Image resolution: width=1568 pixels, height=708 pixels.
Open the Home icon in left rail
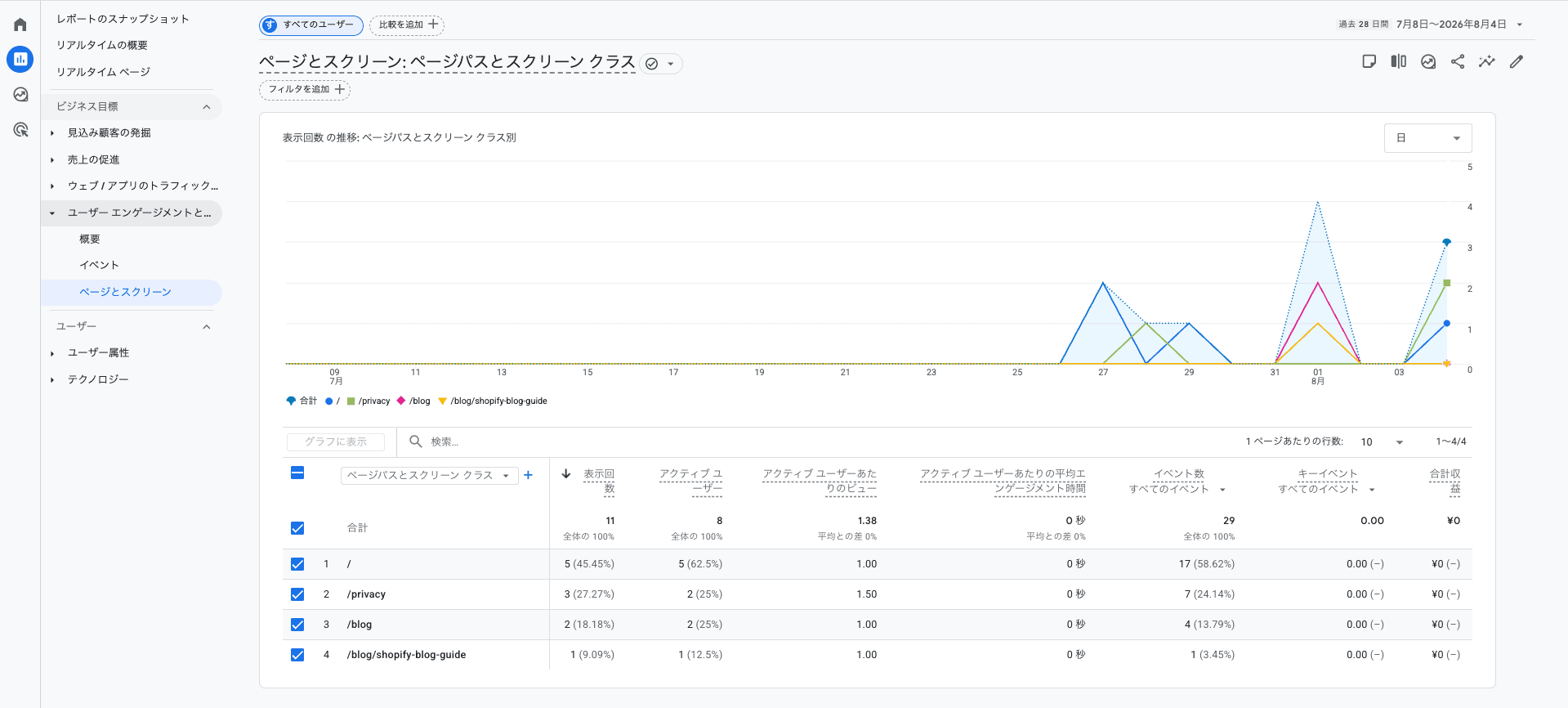20,25
